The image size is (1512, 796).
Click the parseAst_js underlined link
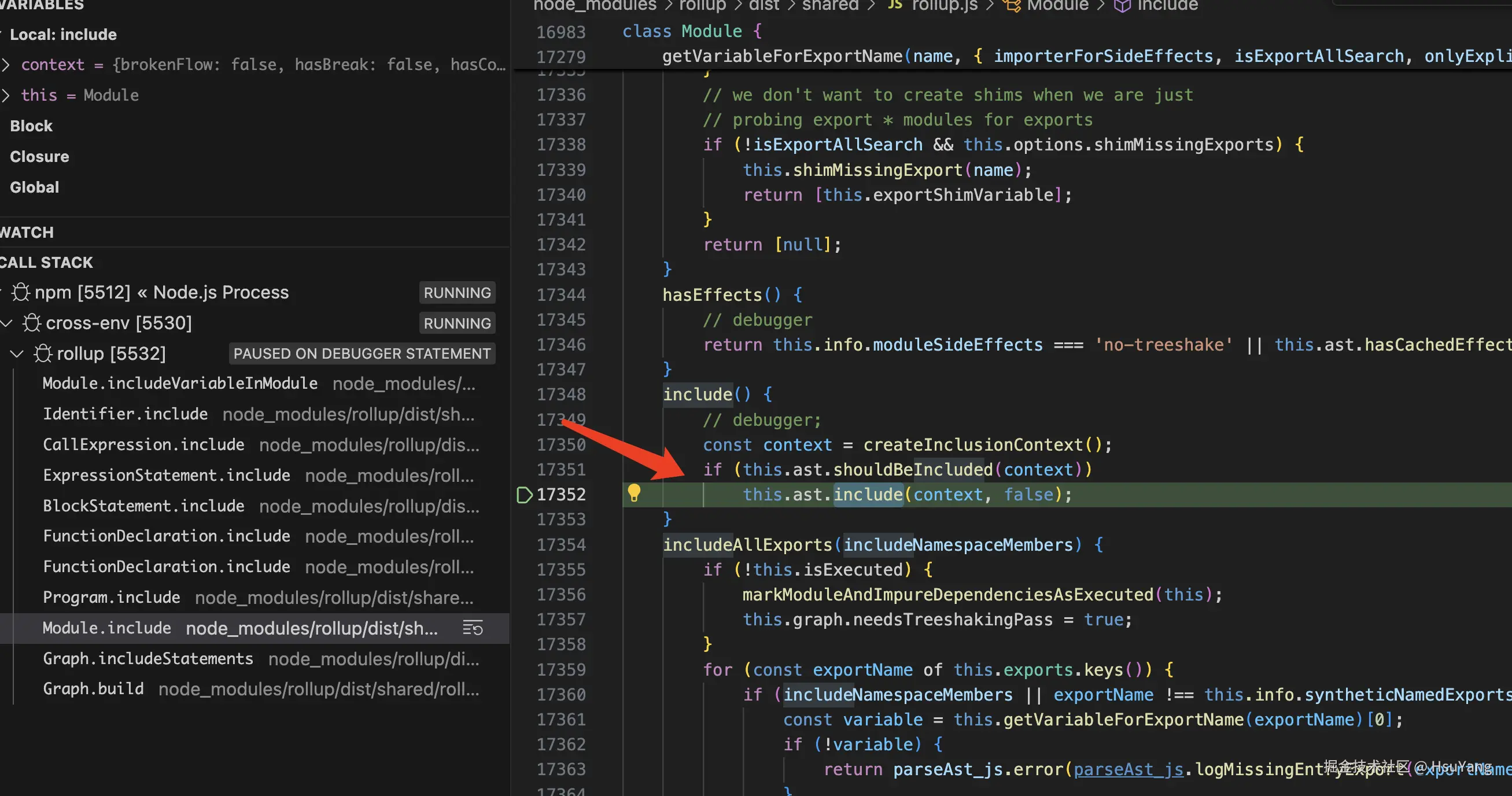pyautogui.click(x=1128, y=769)
